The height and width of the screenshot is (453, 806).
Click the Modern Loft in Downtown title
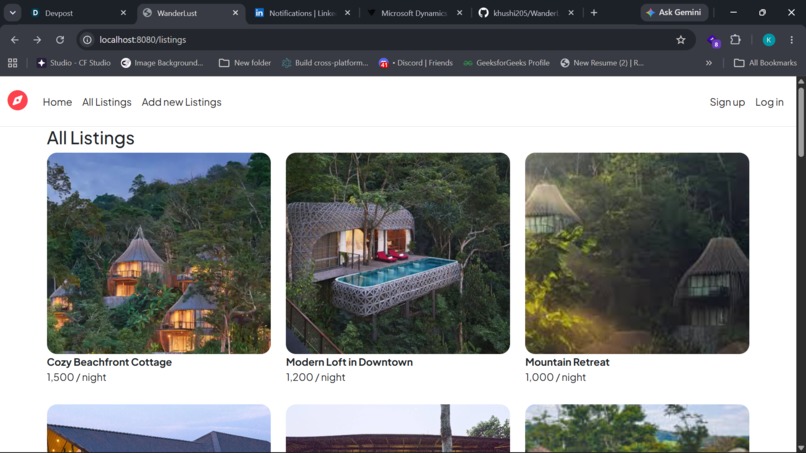pos(349,362)
